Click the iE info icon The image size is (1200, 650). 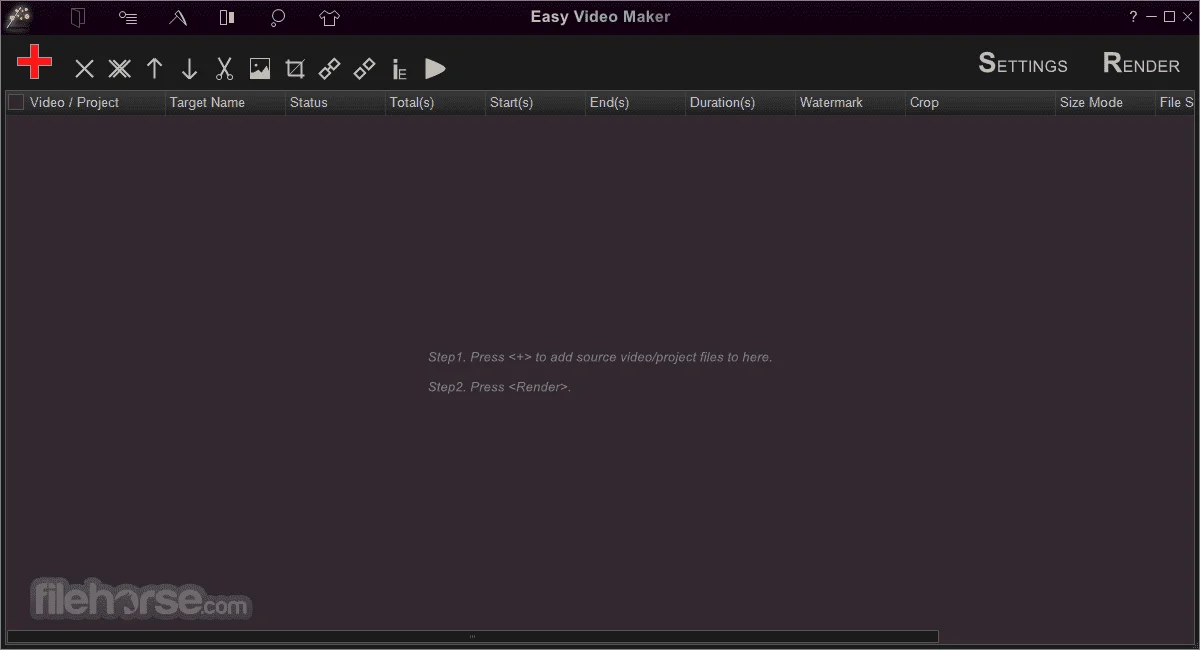tap(399, 69)
